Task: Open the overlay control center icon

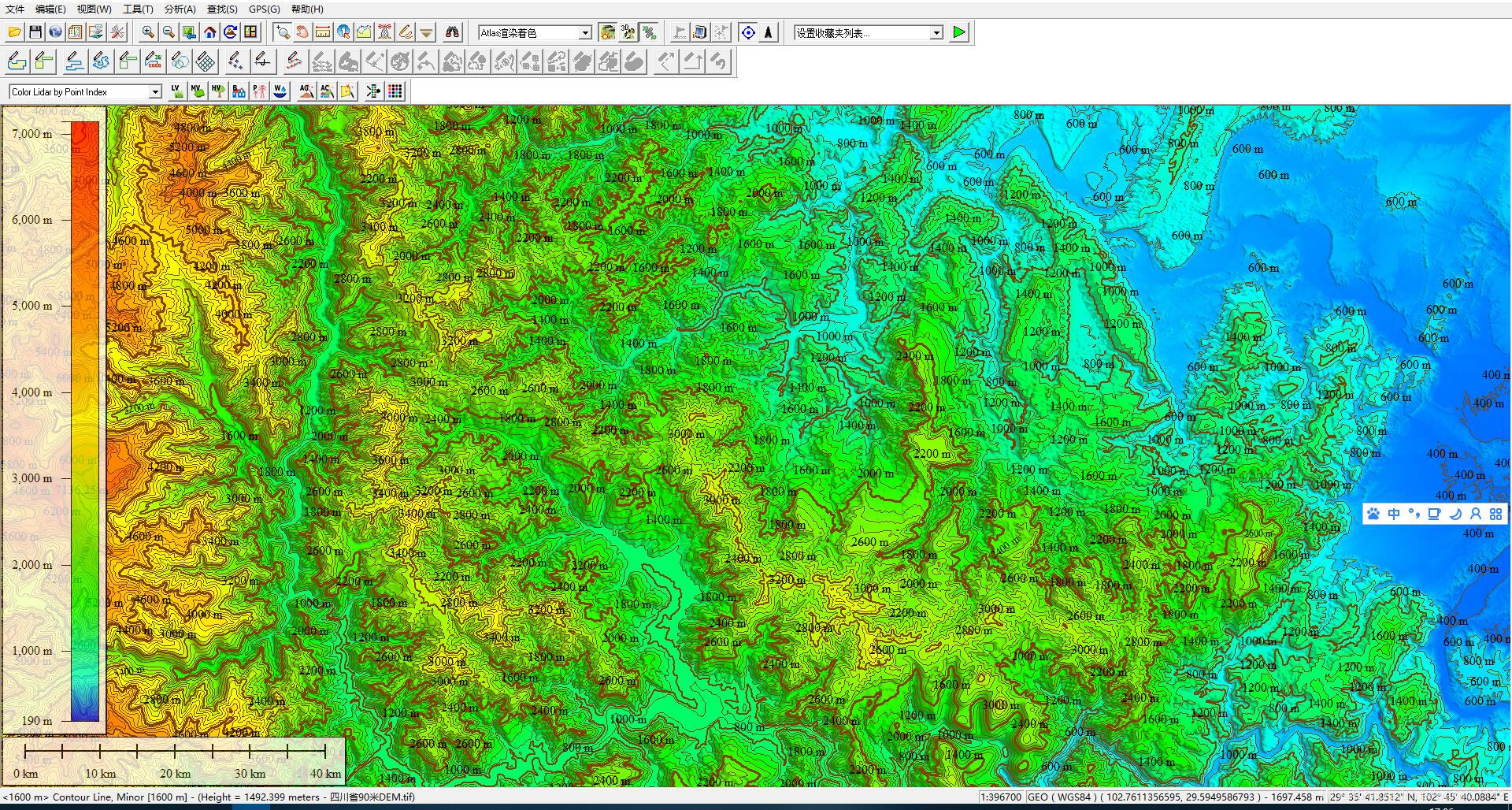Action: tap(96, 32)
